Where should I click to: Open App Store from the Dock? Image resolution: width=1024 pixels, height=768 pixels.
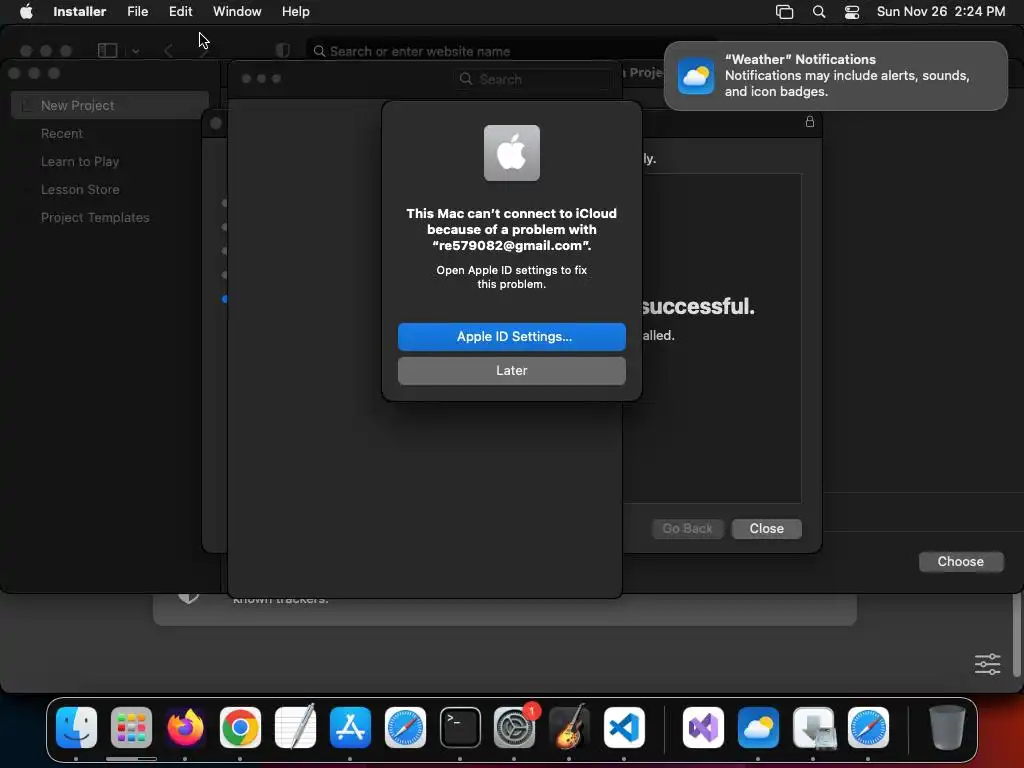click(x=351, y=727)
